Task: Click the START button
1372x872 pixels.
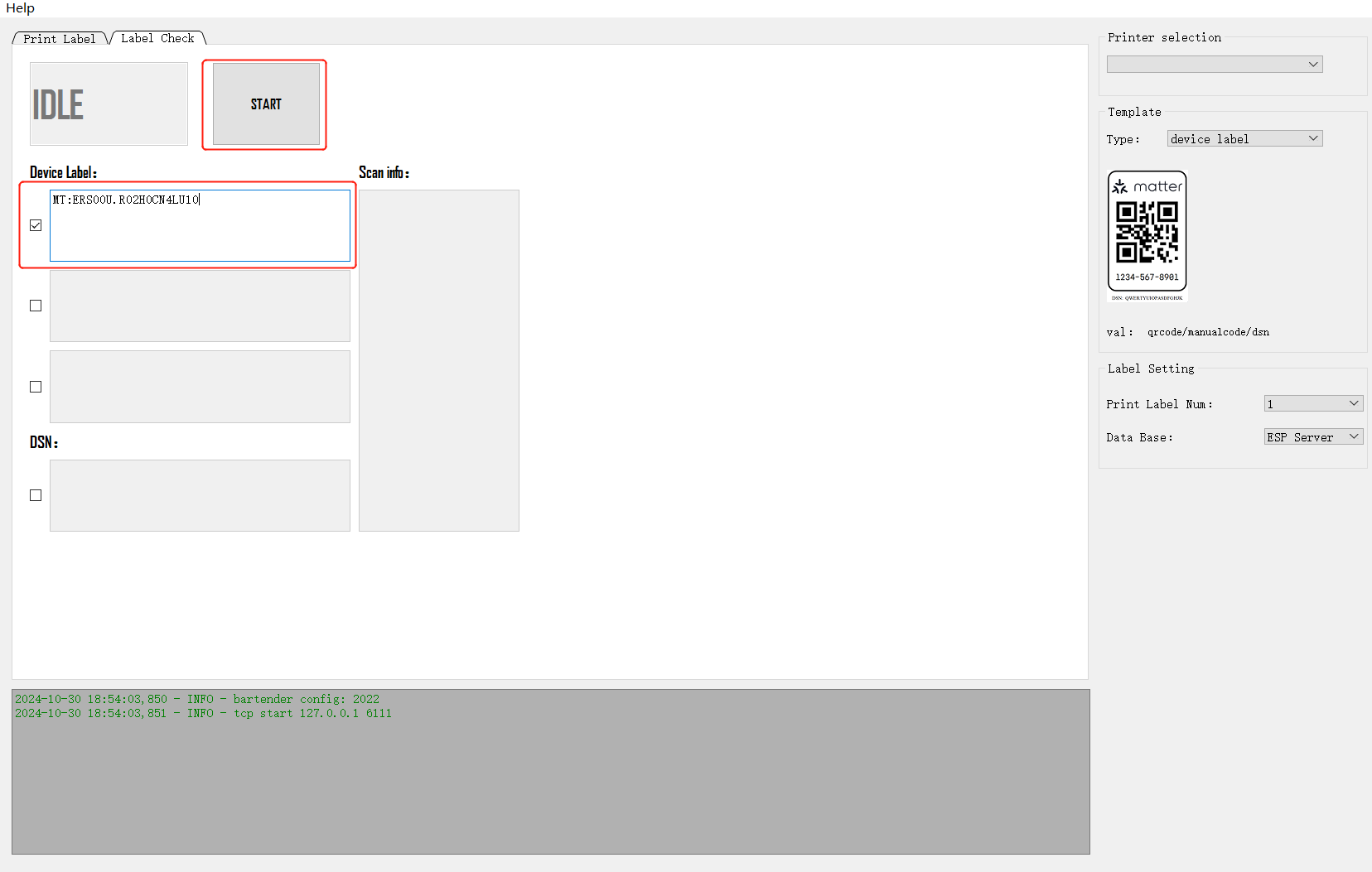Action: [264, 104]
